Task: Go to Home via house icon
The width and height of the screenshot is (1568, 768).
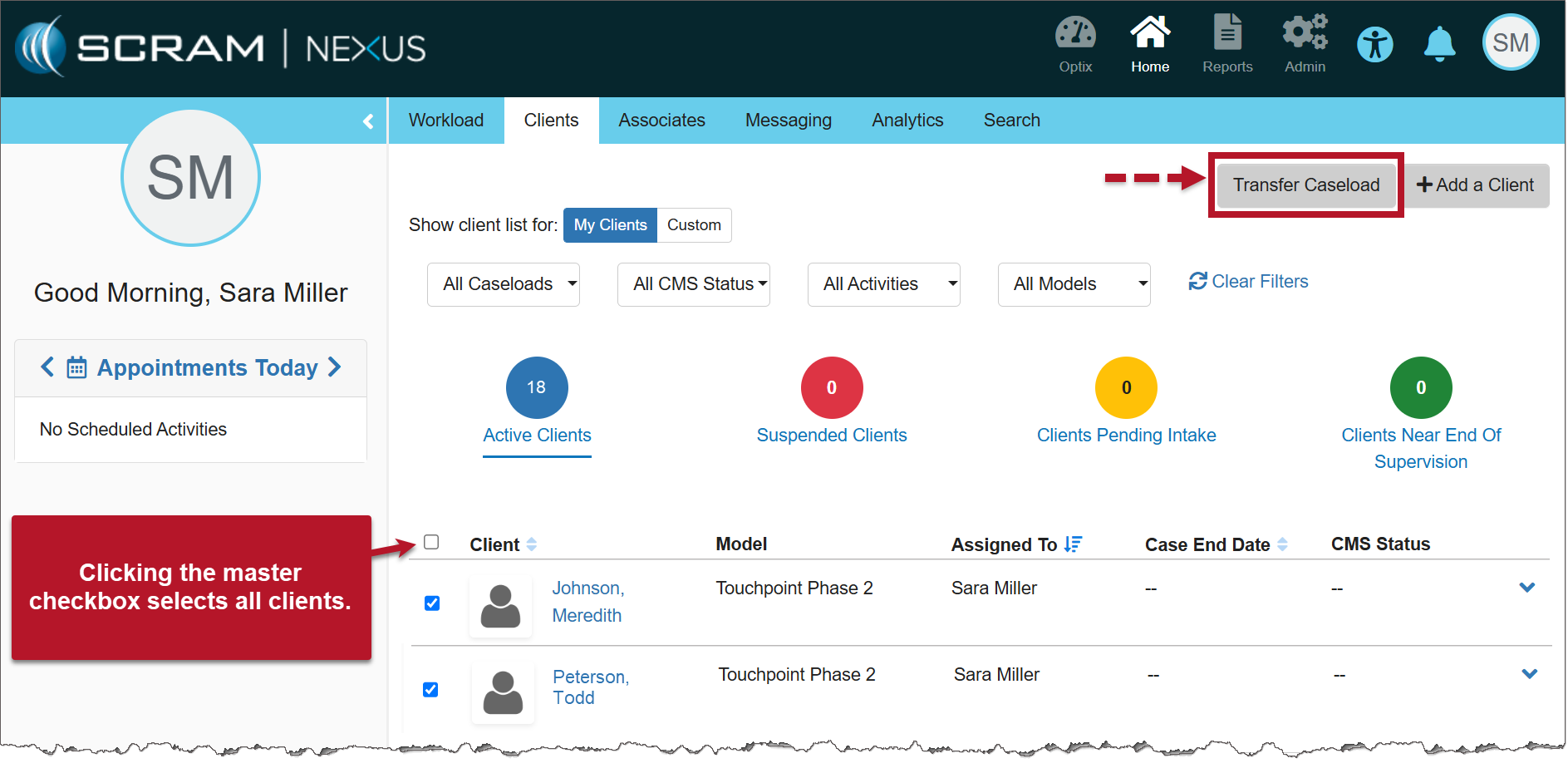Action: point(1149,35)
